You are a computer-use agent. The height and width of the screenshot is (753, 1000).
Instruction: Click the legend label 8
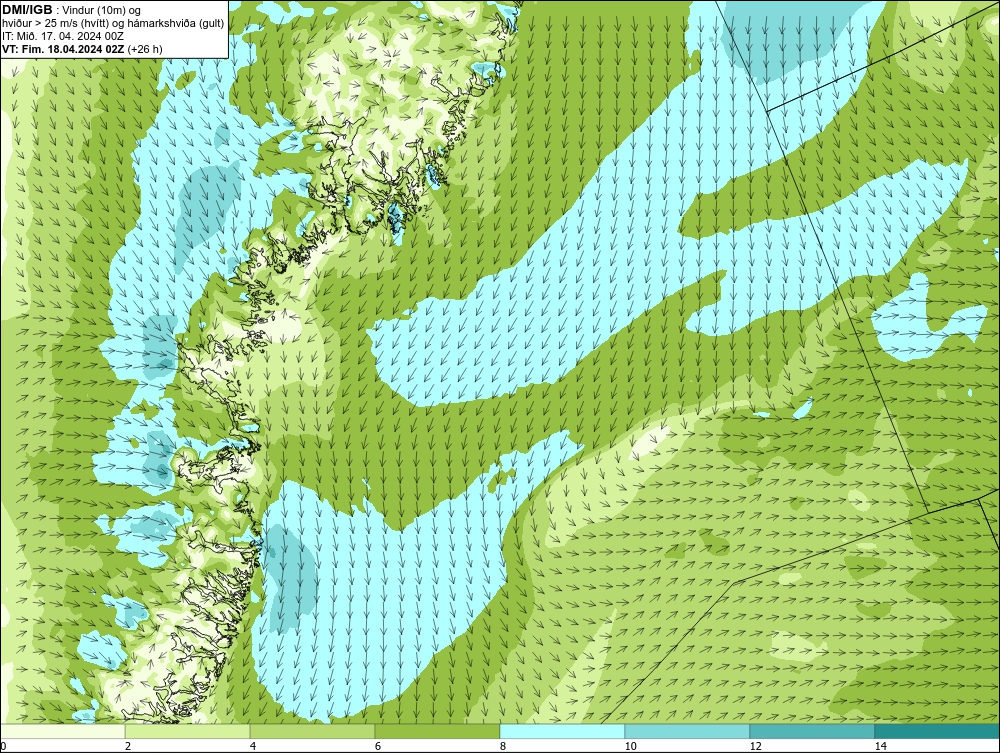point(503,746)
